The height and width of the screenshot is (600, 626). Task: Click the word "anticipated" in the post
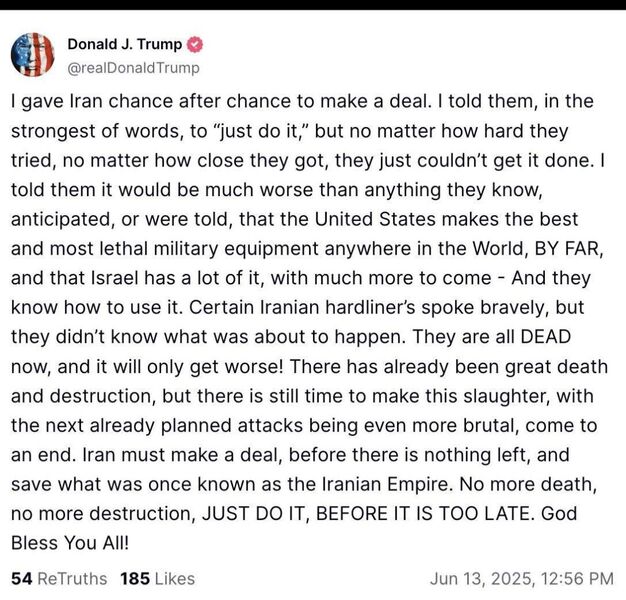pyautogui.click(x=61, y=220)
